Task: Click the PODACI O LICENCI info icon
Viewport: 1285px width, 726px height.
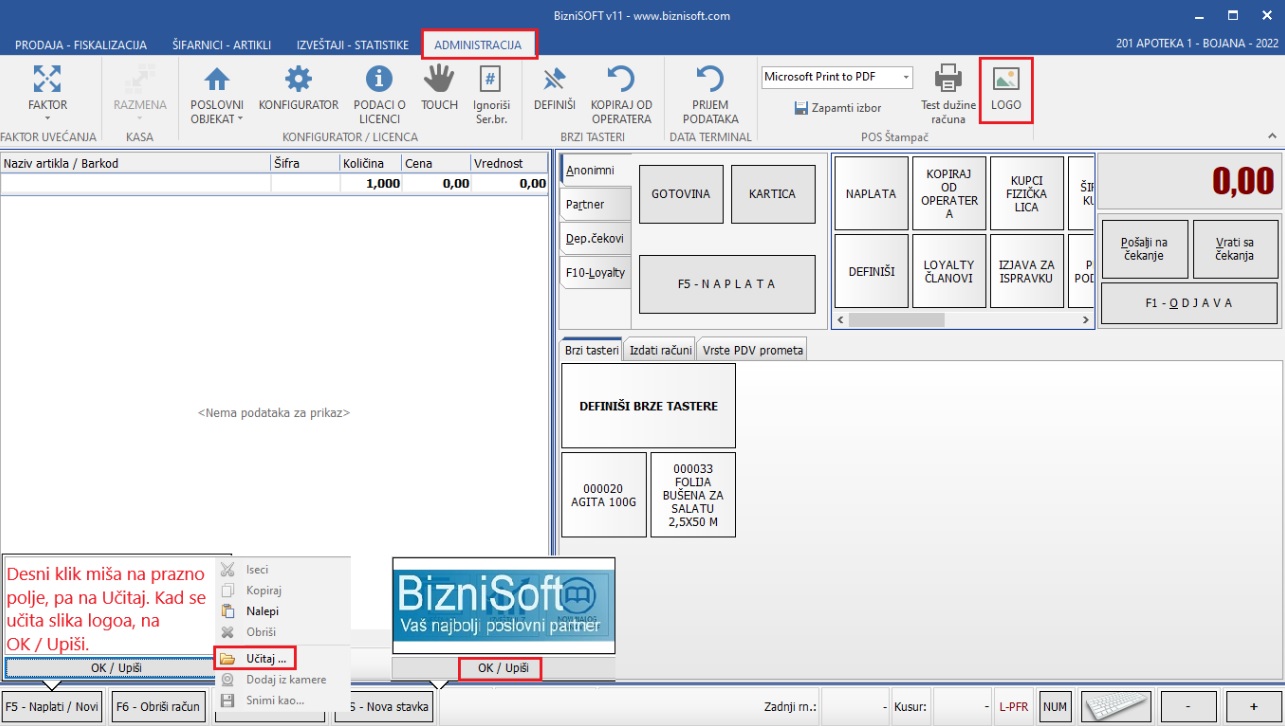Action: [x=379, y=80]
